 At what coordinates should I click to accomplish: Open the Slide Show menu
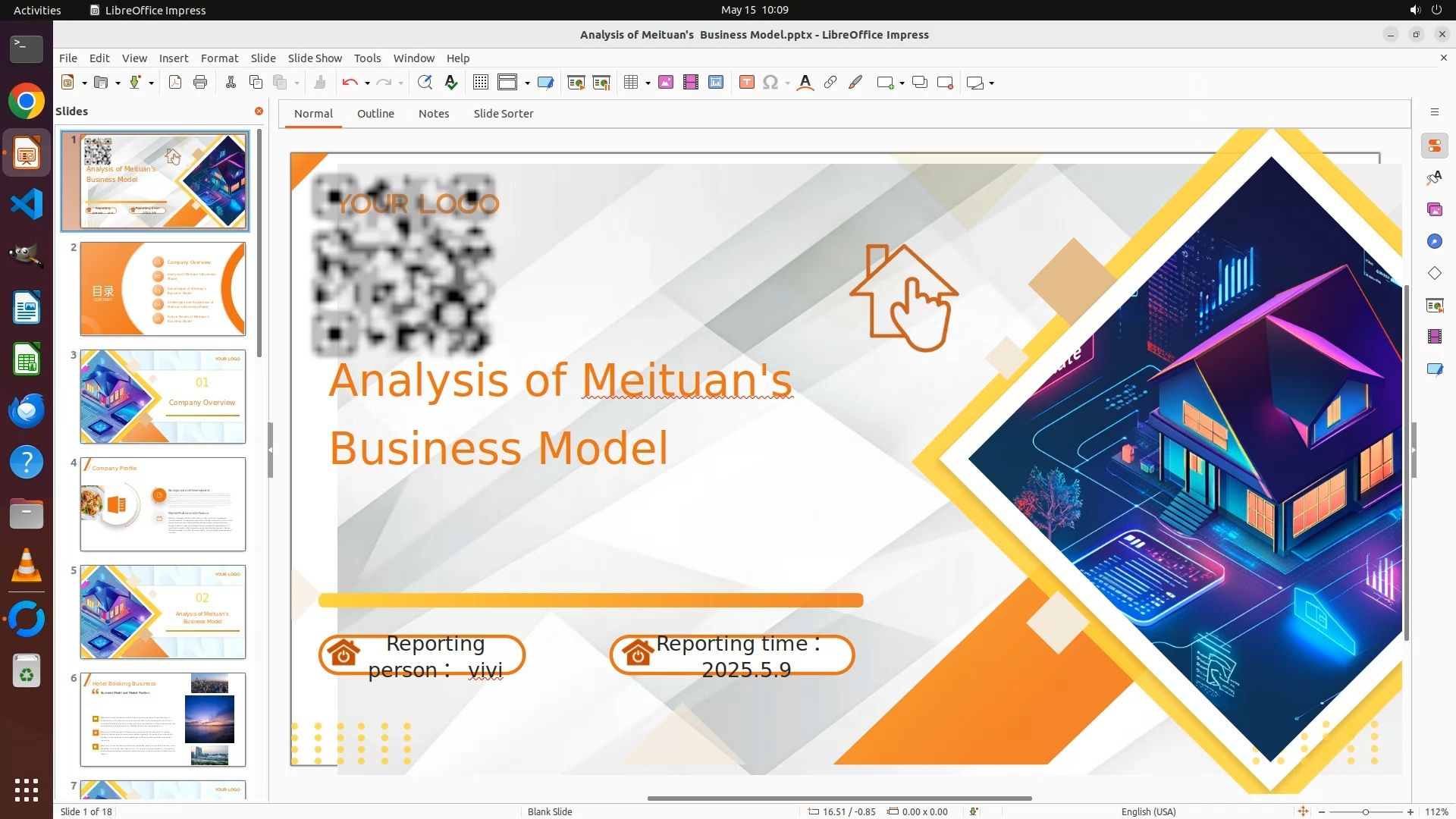[x=314, y=58]
